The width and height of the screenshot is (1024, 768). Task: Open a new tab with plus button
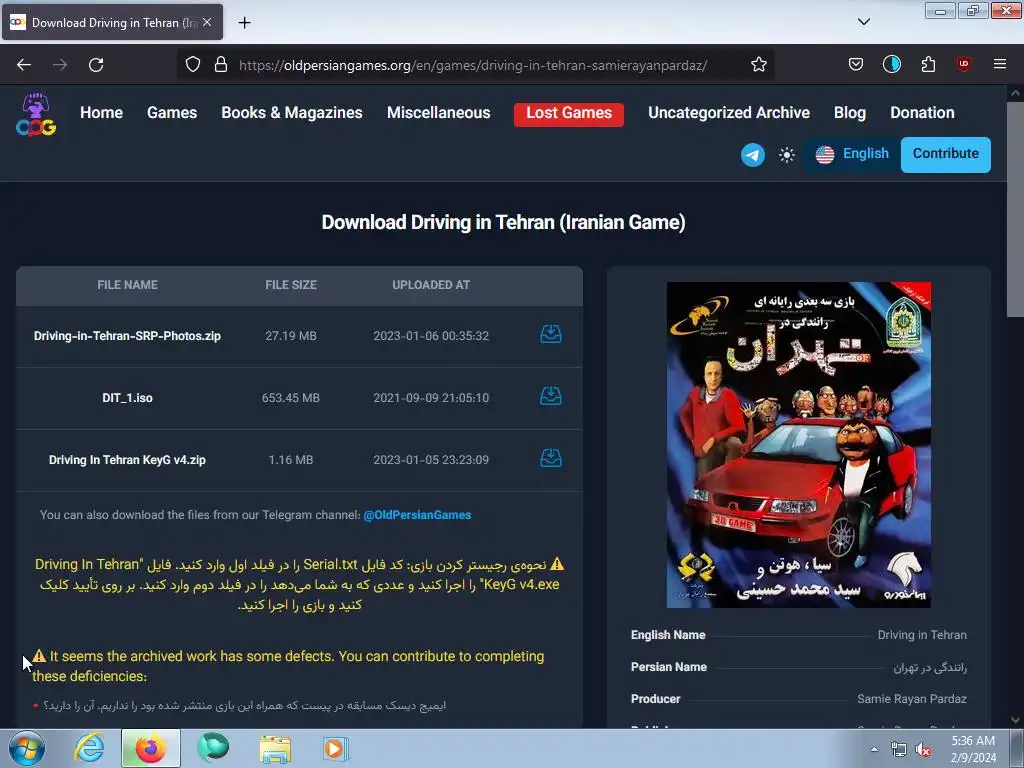[x=244, y=23]
